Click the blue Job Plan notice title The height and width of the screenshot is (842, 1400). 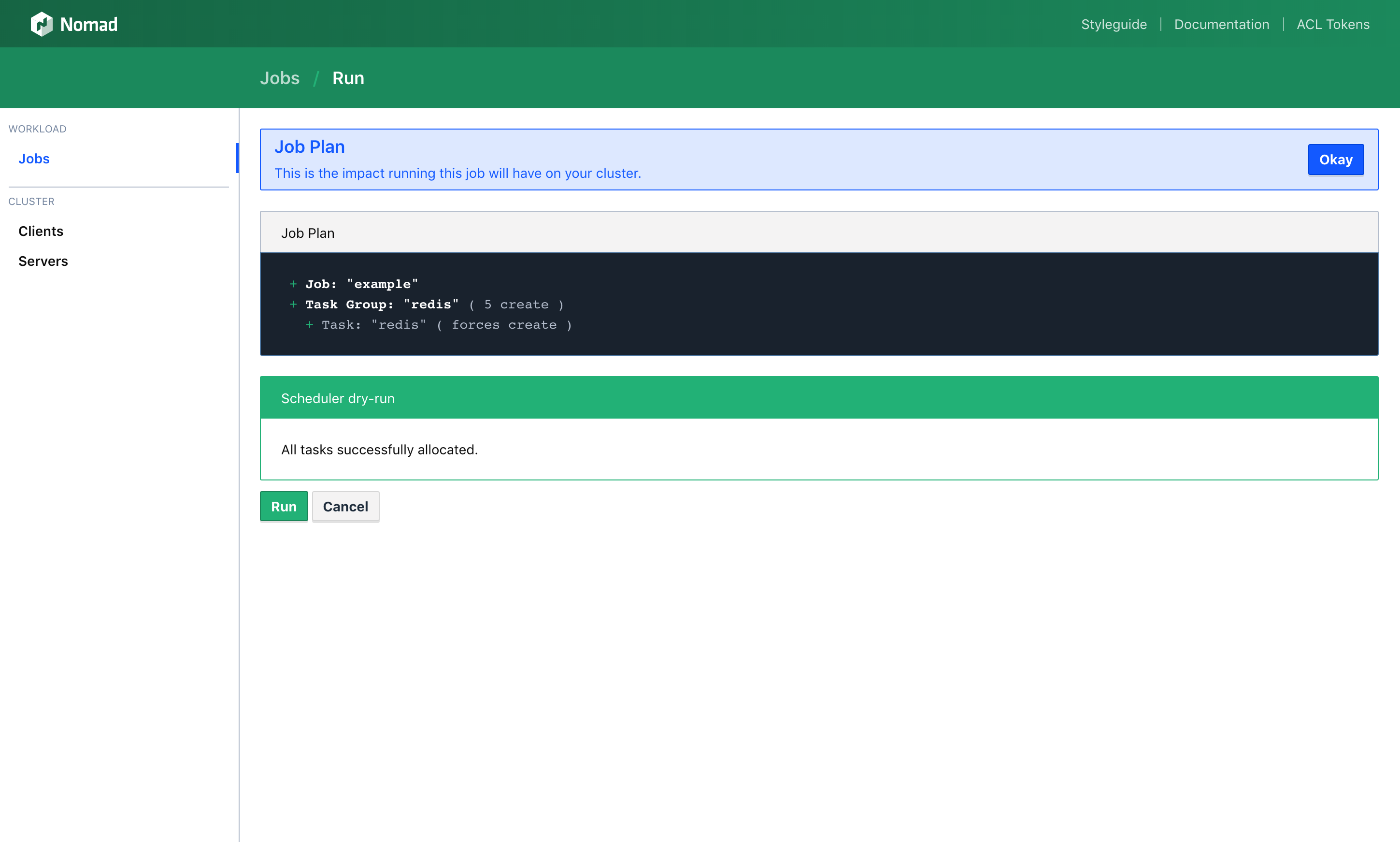coord(310,147)
